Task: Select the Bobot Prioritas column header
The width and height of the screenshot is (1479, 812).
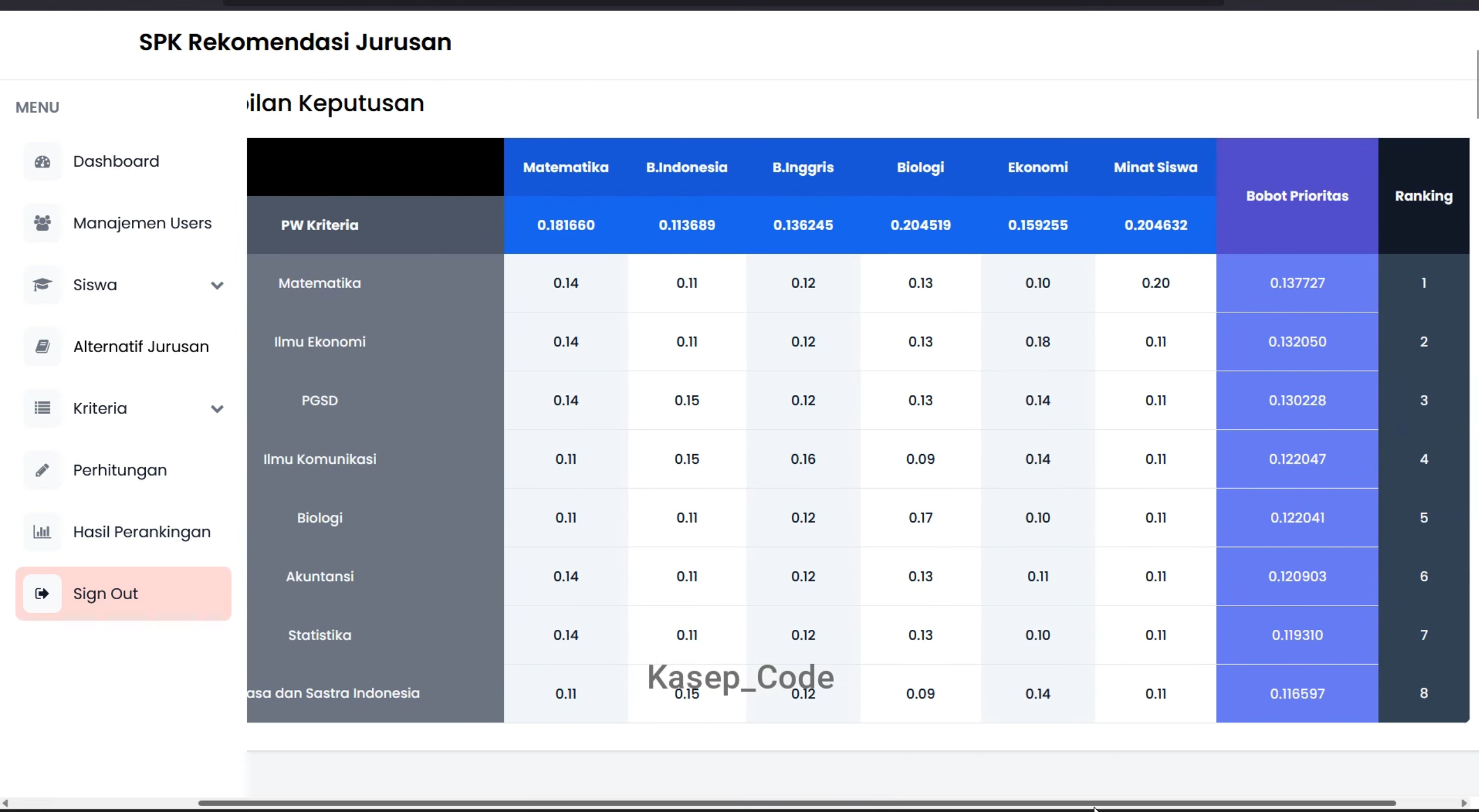Action: pyautogui.click(x=1297, y=196)
